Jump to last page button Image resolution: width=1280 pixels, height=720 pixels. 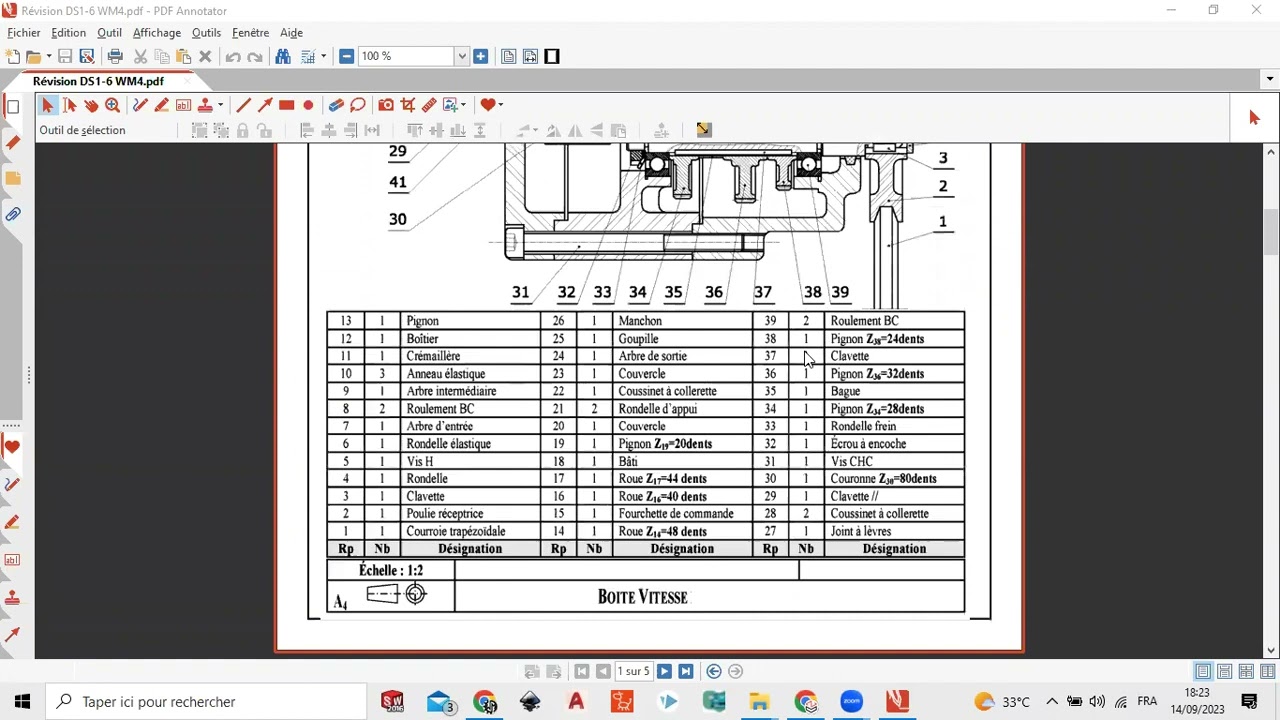[x=686, y=672]
